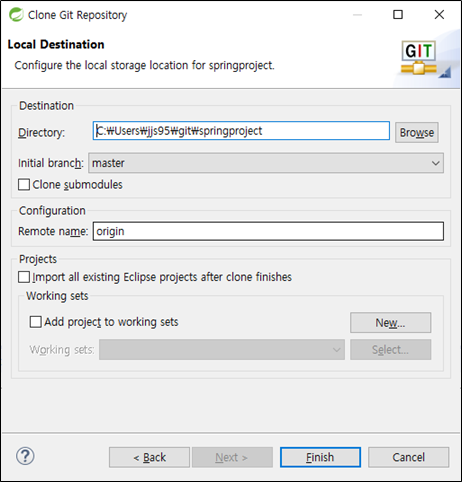
Task: Go to previous page with Back button
Action: (x=149, y=457)
